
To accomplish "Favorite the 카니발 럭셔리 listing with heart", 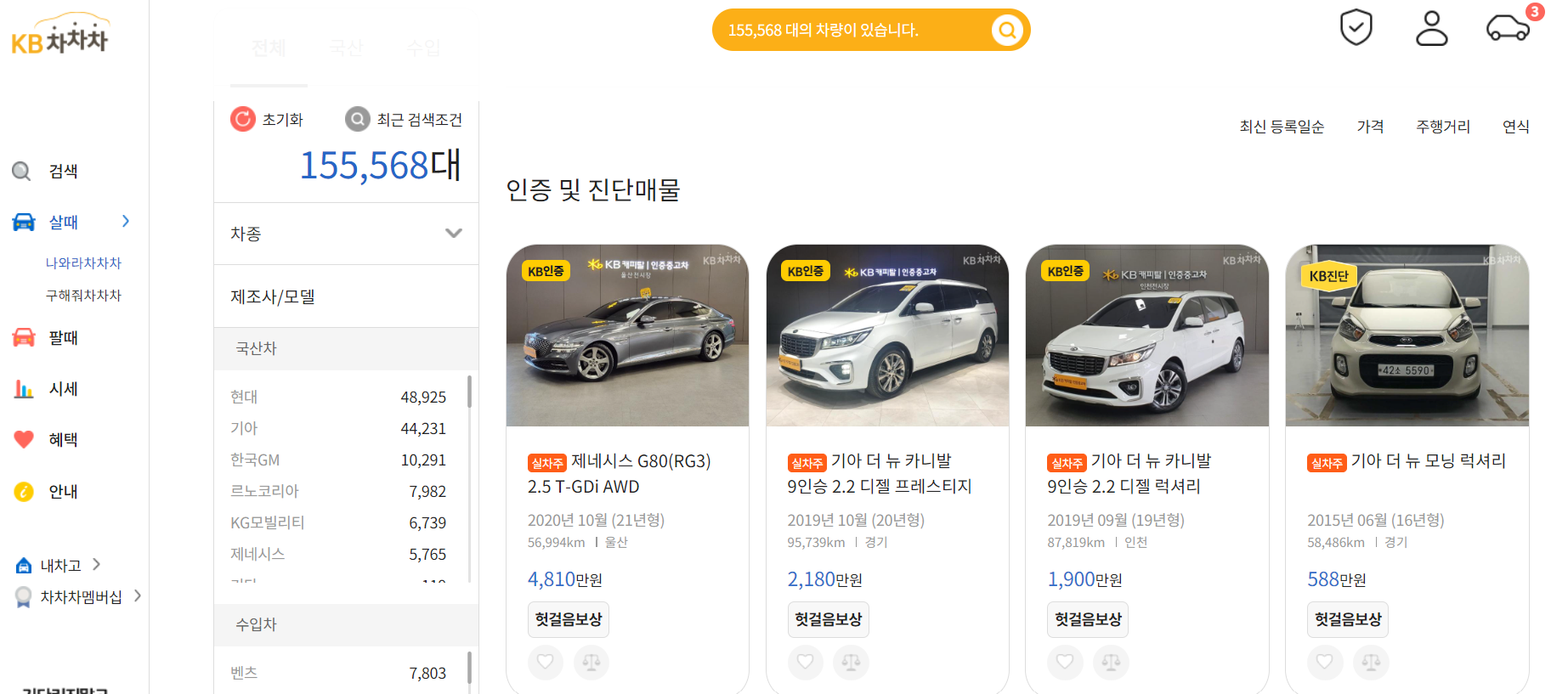I will [1065, 662].
